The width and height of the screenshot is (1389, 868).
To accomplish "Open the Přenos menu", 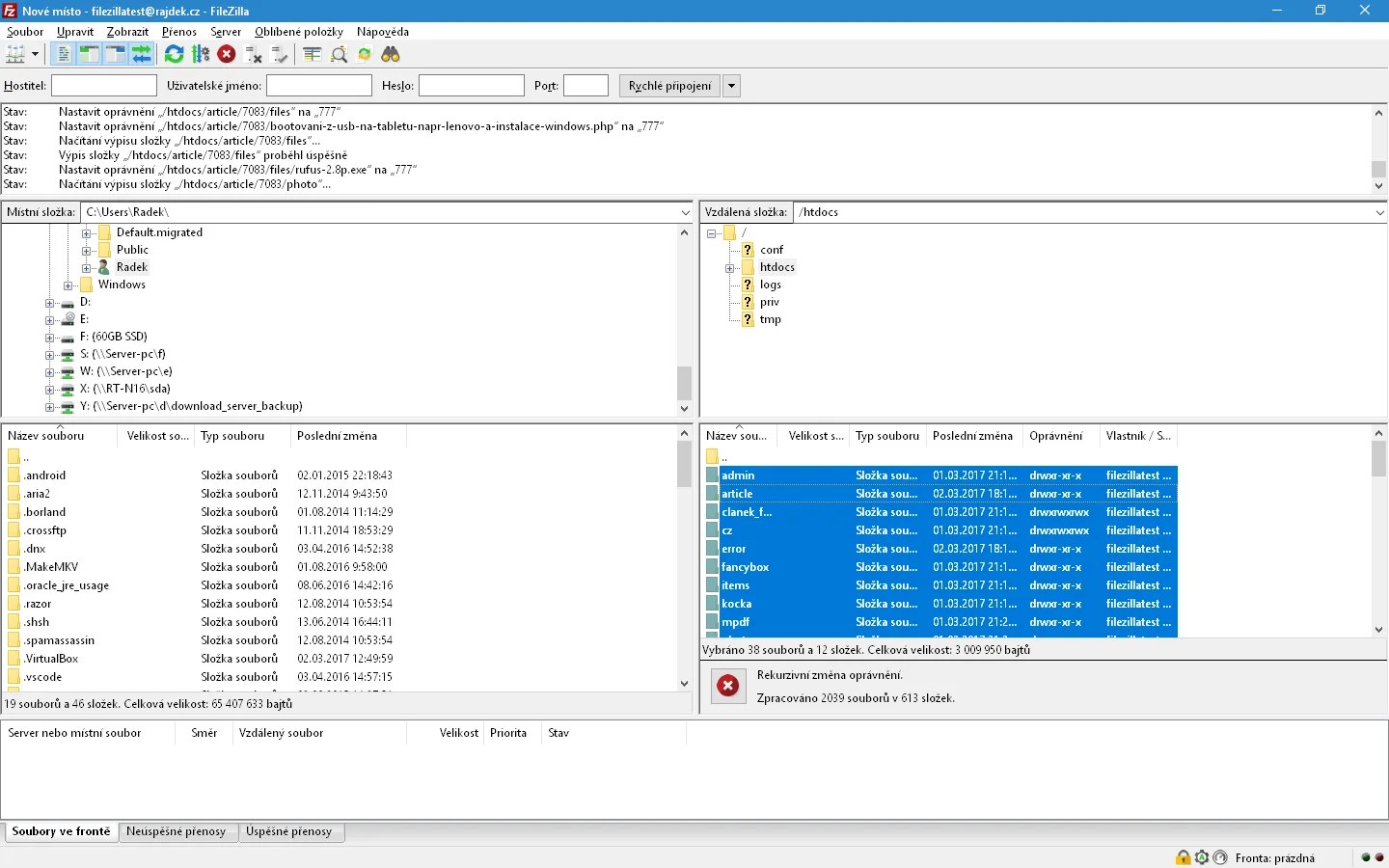I will pyautogui.click(x=179, y=32).
